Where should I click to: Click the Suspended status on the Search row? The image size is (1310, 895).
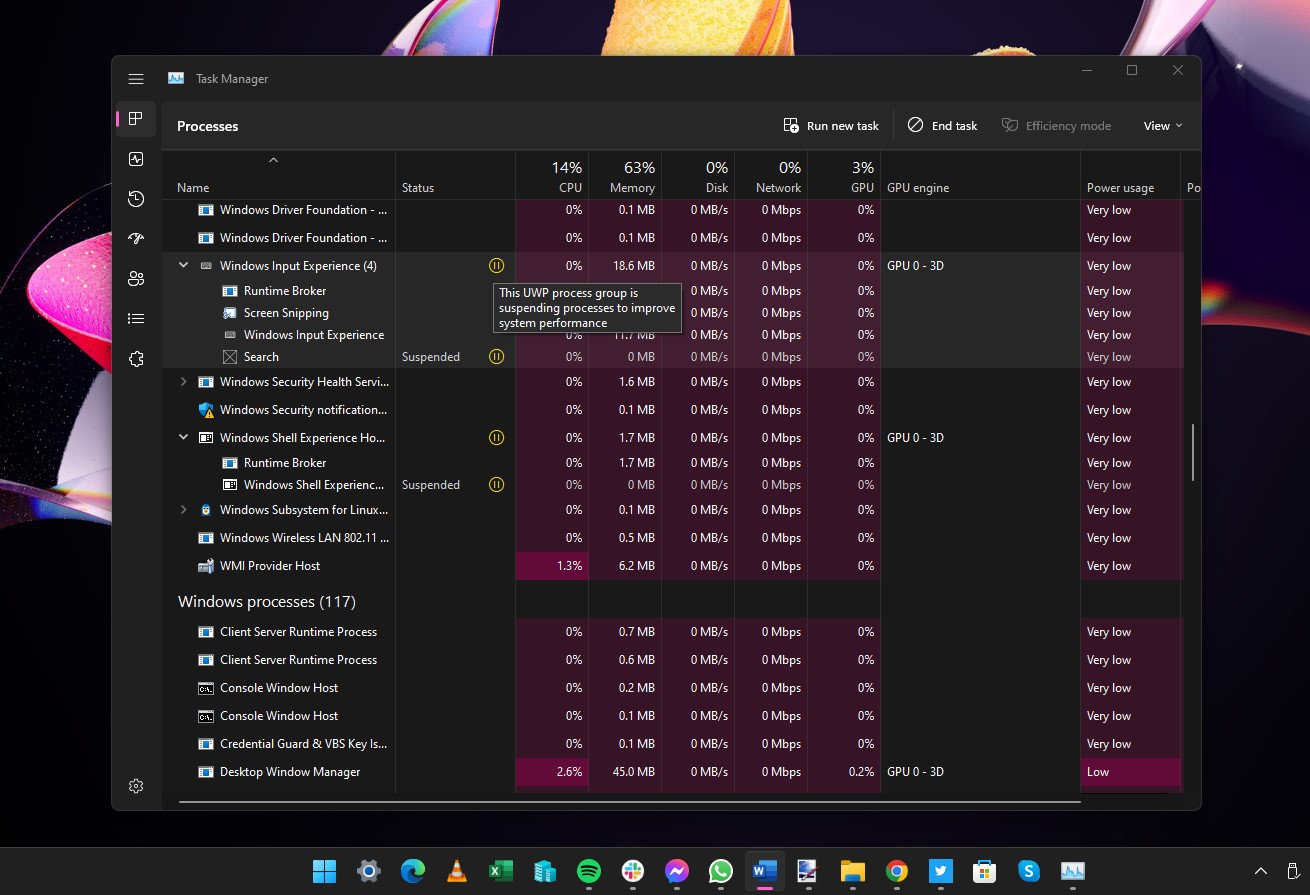431,357
